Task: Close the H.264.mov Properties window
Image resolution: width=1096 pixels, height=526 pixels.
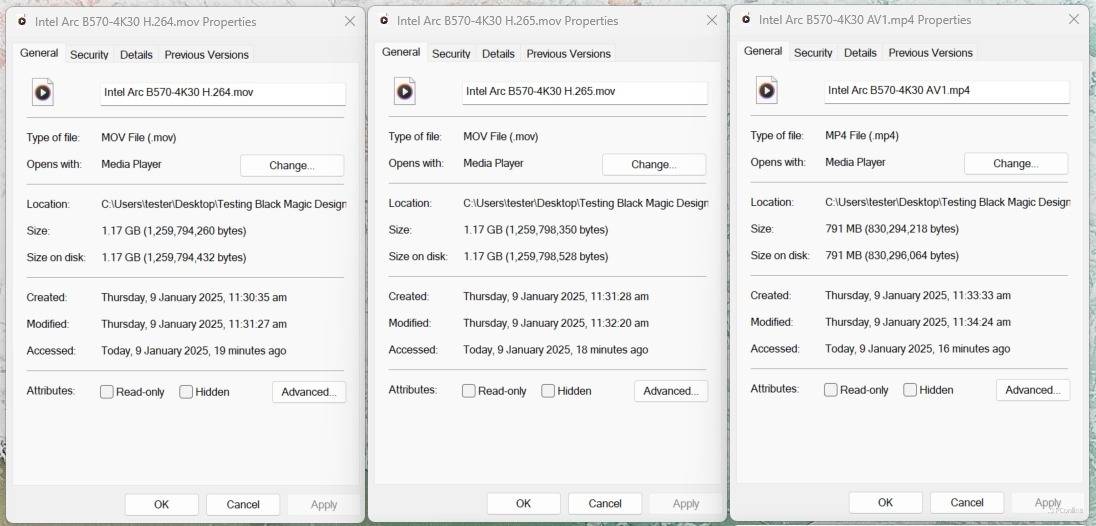Action: pos(350,21)
